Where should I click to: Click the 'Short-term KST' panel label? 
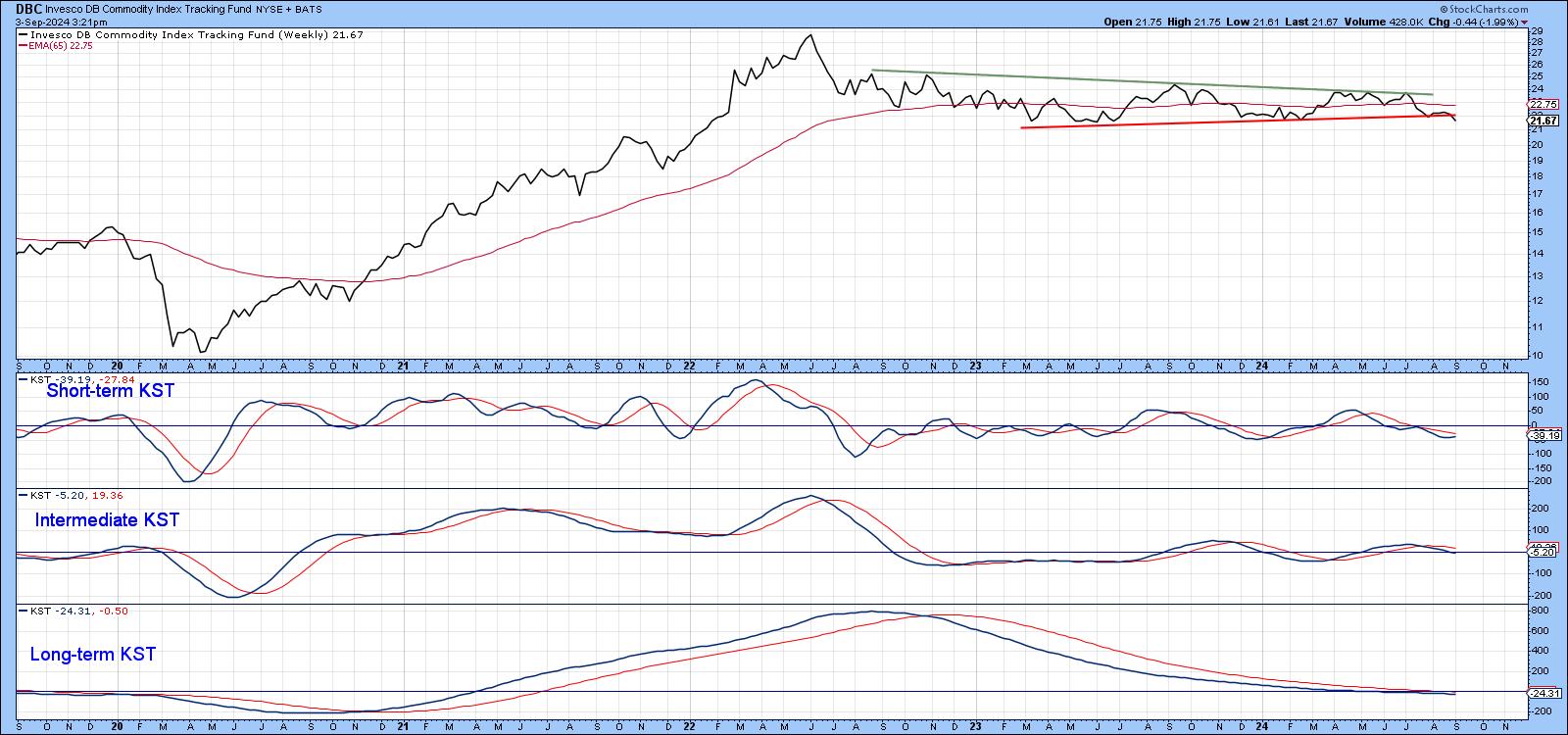pyautogui.click(x=111, y=391)
